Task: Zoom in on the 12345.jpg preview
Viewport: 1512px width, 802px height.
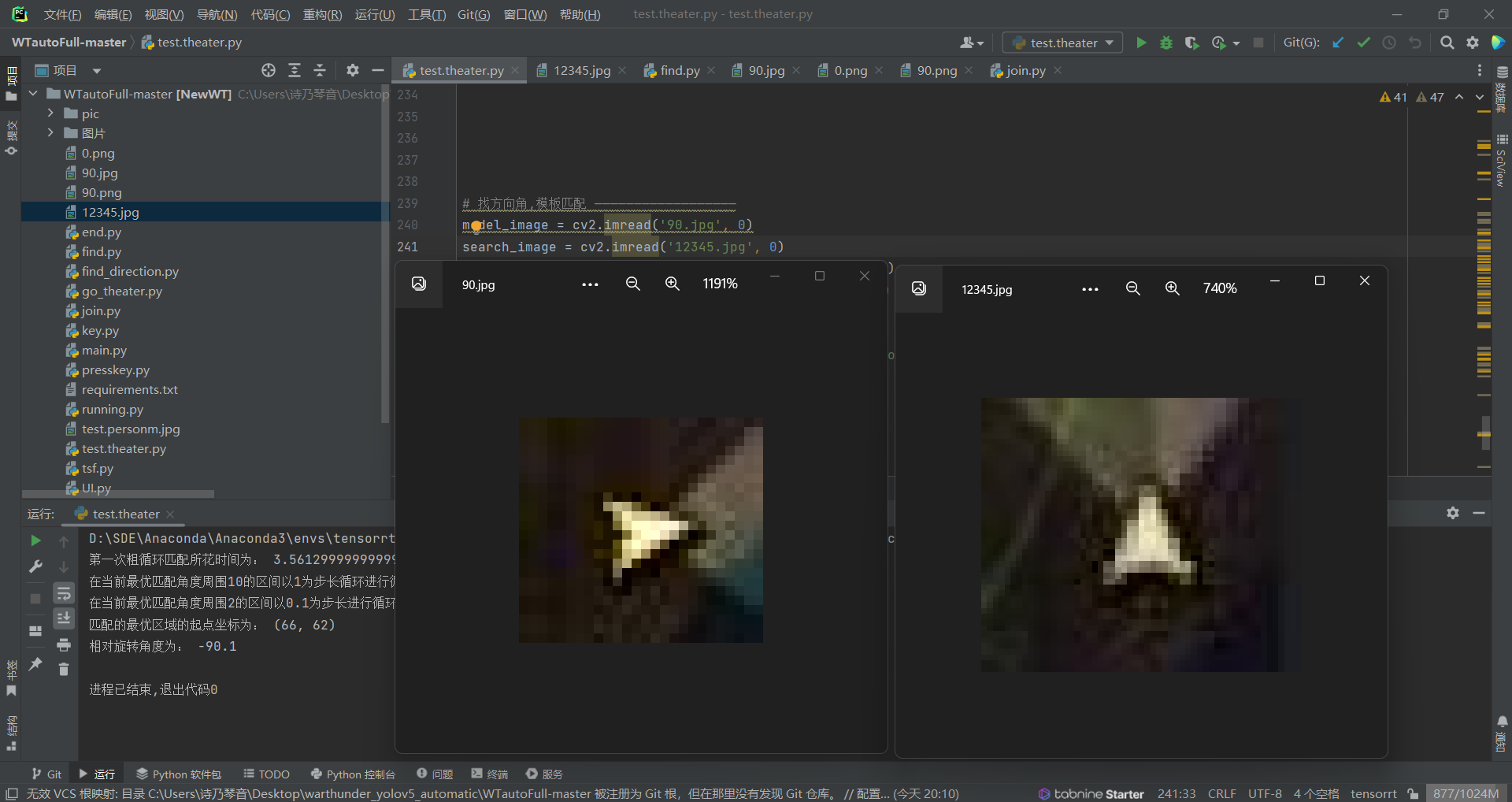Action: click(1172, 288)
